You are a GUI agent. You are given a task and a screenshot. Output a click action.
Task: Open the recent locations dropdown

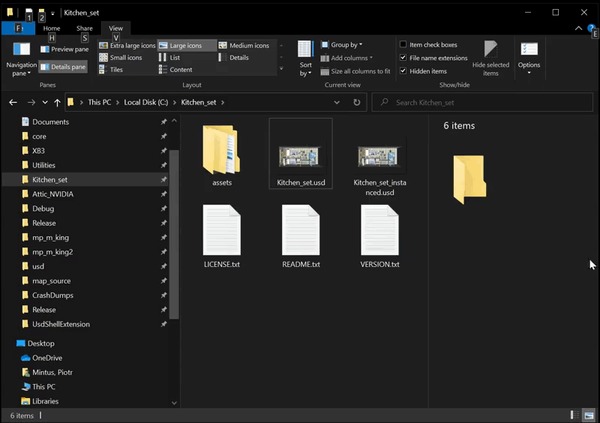[45, 103]
